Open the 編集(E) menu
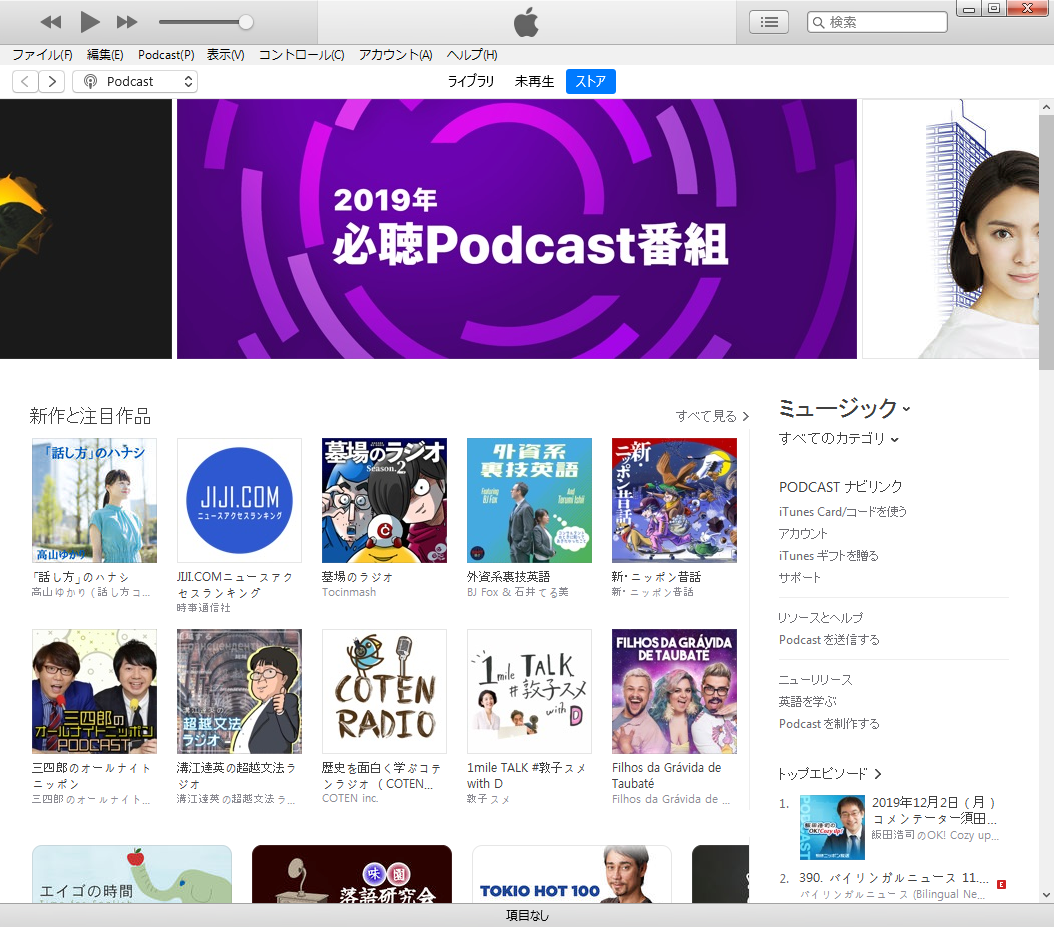Screen dimensions: 1054x927 [105, 54]
